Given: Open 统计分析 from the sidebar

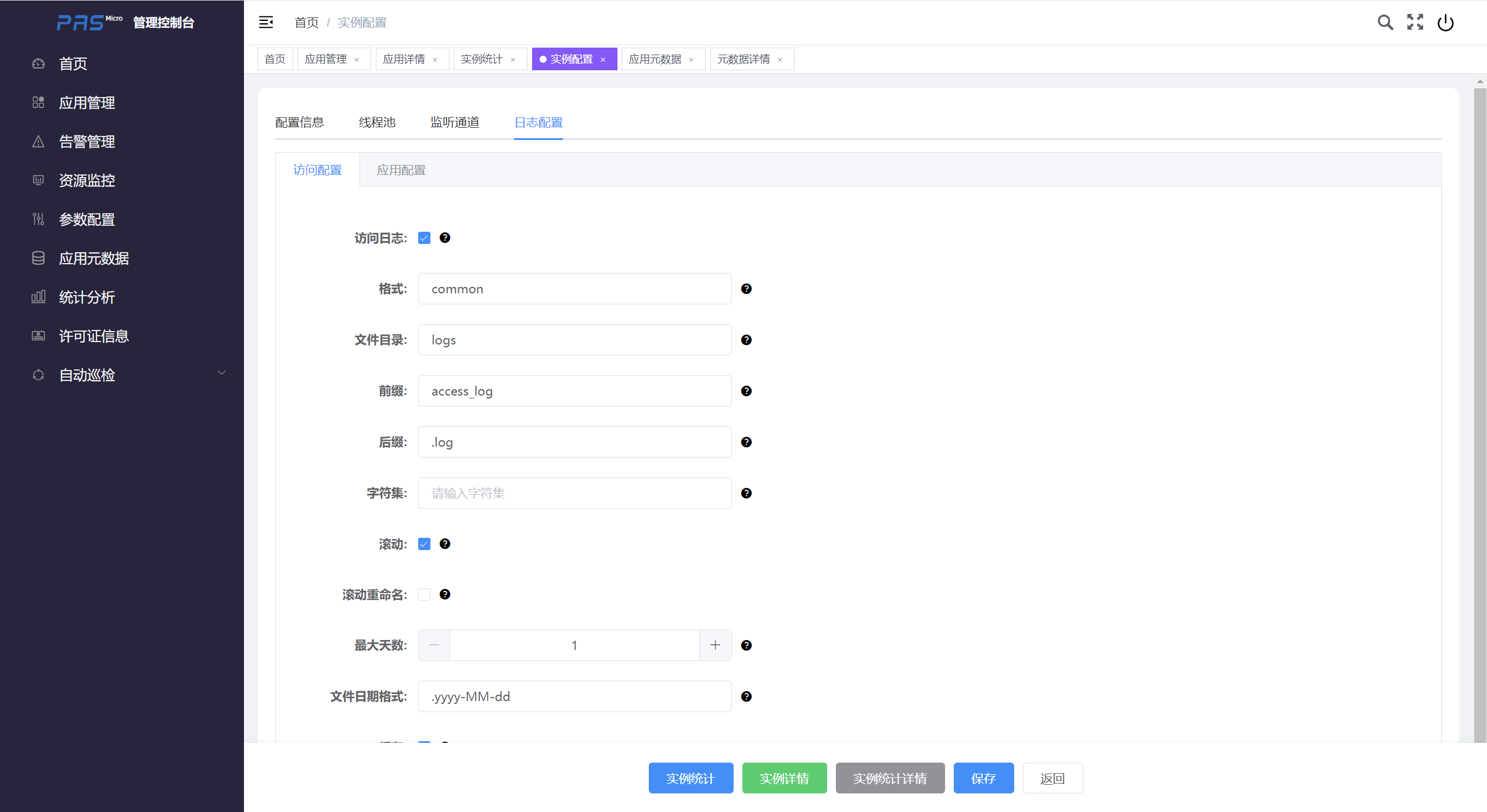Looking at the screenshot, I should [87, 297].
